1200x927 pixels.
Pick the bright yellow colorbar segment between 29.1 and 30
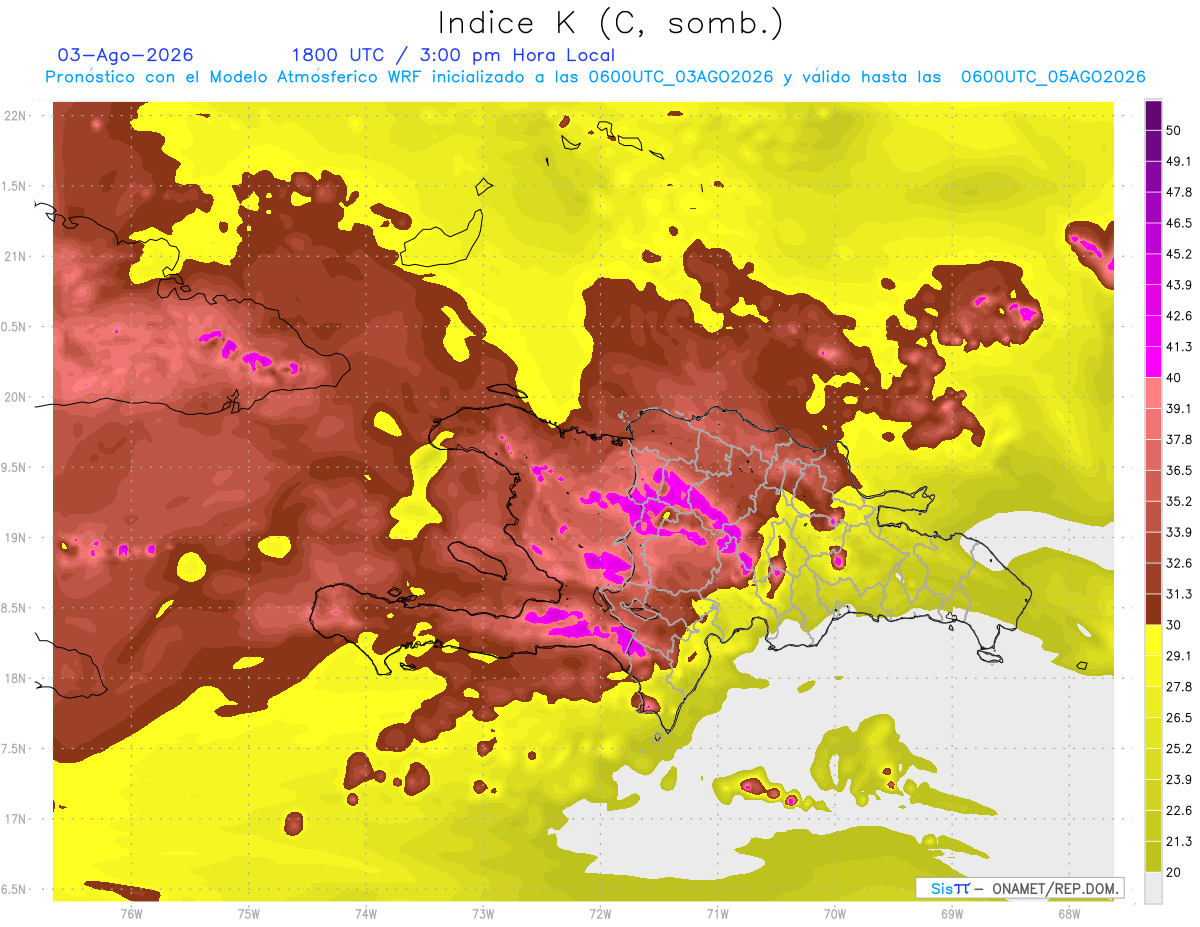1154,640
